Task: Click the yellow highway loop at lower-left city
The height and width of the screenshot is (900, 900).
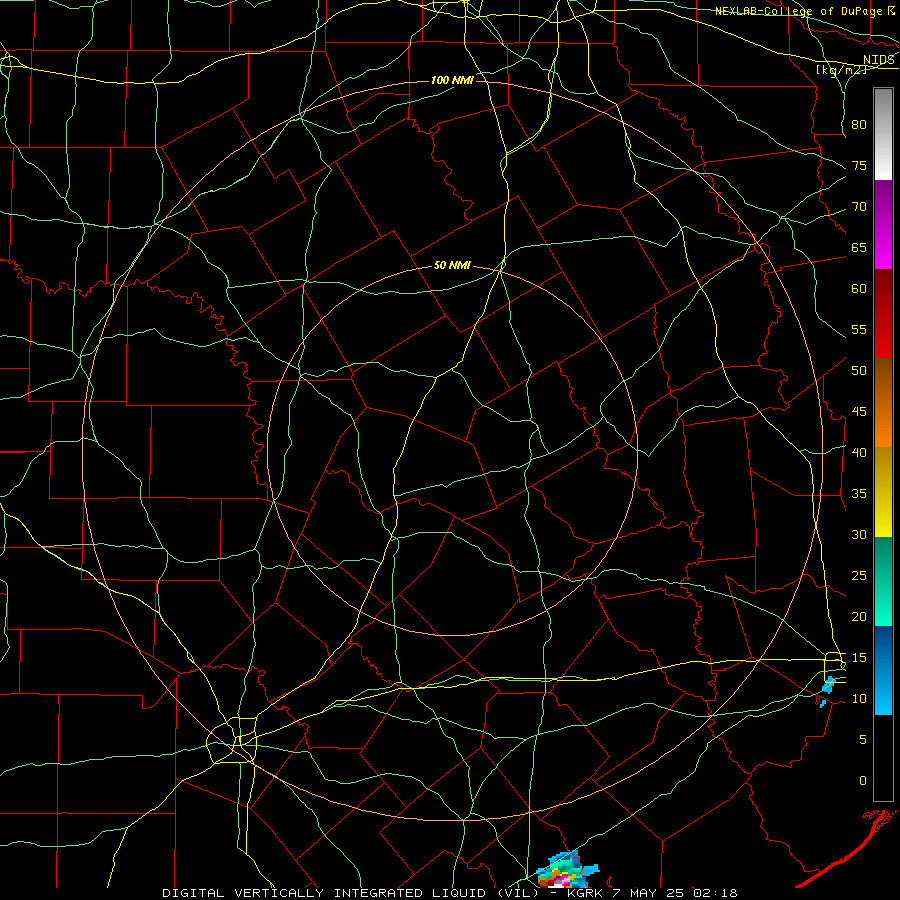Action: (232, 740)
